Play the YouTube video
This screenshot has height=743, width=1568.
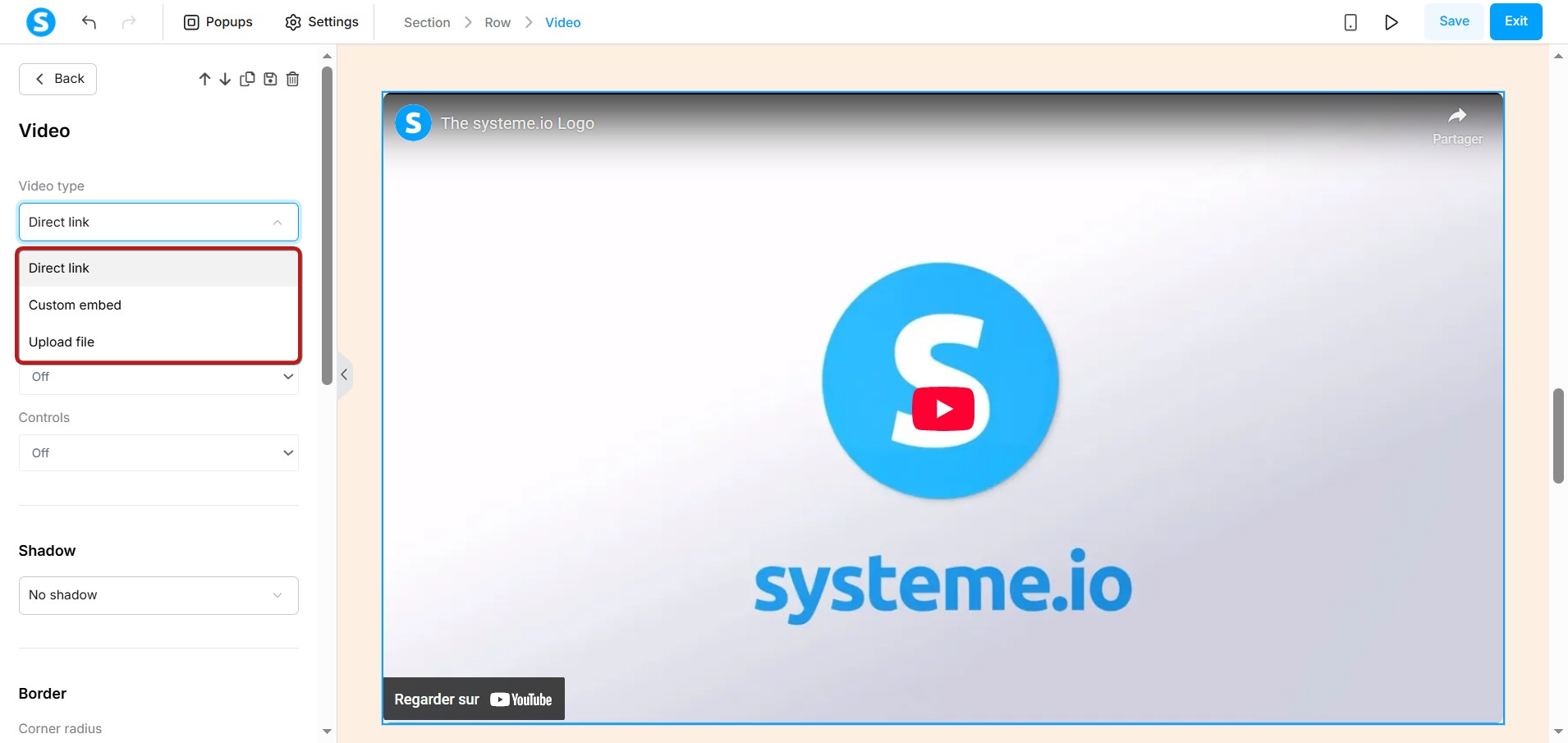tap(943, 409)
